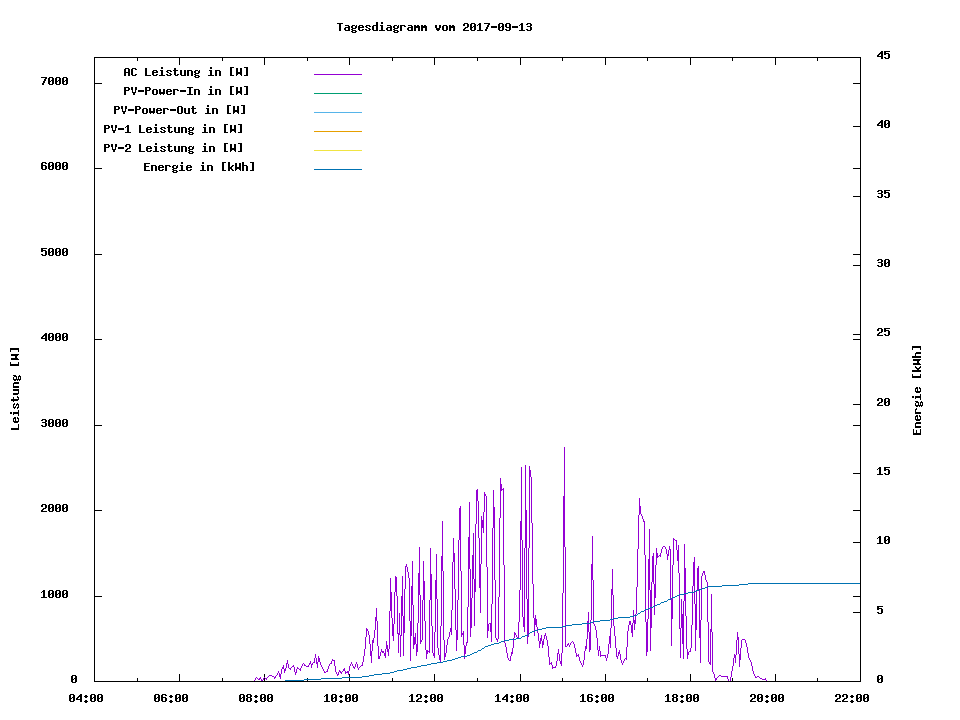The height and width of the screenshot is (720, 960).
Task: Click the chart title Tagesdiagramm vom 2017-09-13
Action: pyautogui.click(x=434, y=27)
